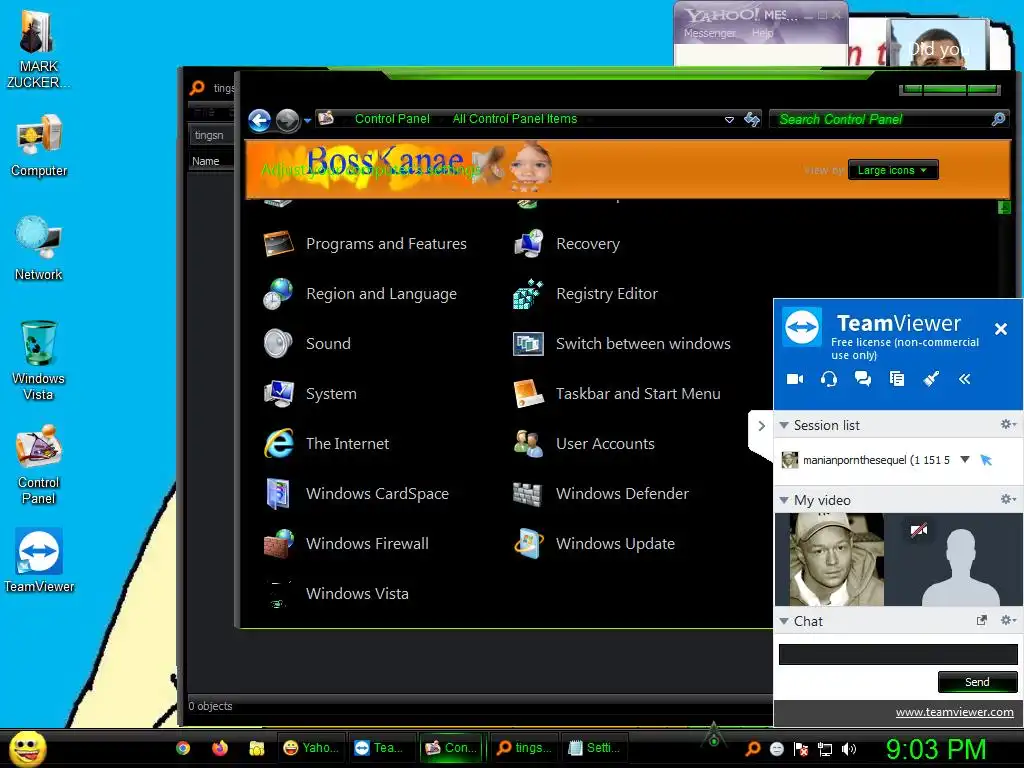Select the Network desktop icon
The width and height of the screenshot is (1024, 768).
click(39, 249)
